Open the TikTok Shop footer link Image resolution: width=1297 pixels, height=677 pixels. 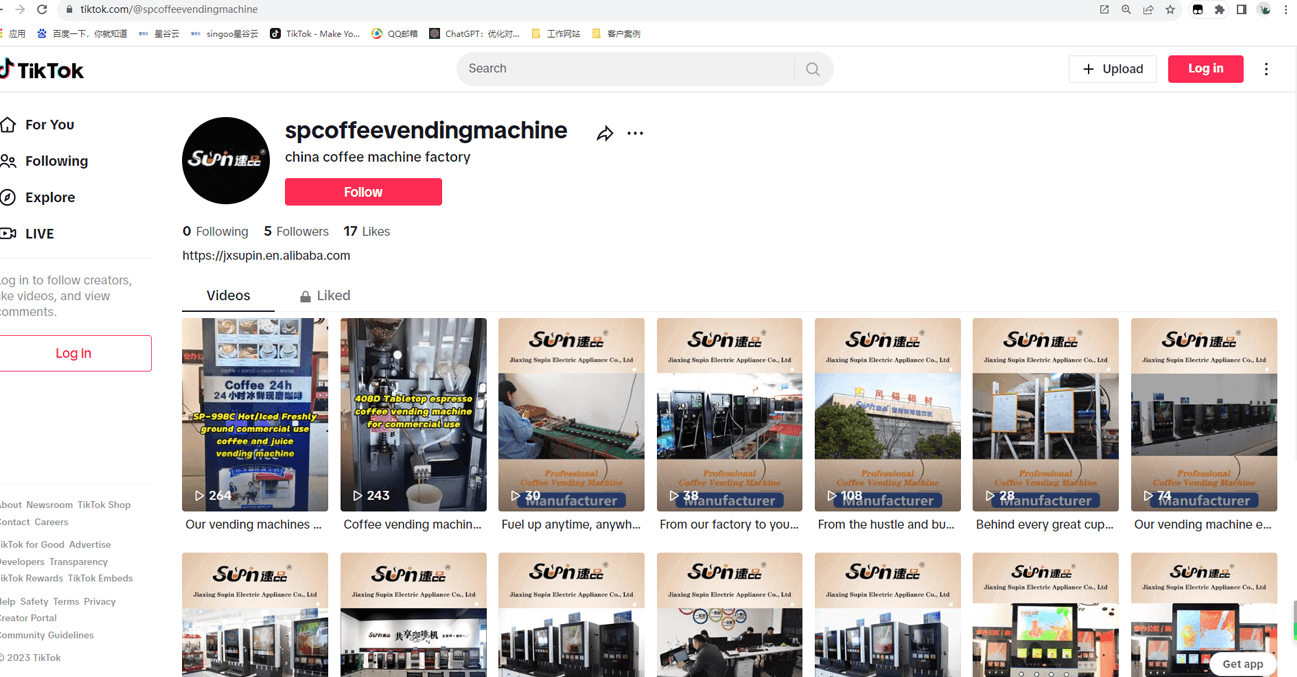[x=104, y=505]
